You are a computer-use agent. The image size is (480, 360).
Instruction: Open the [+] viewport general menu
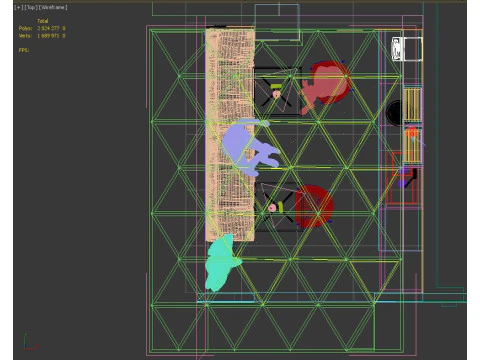[19, 7]
